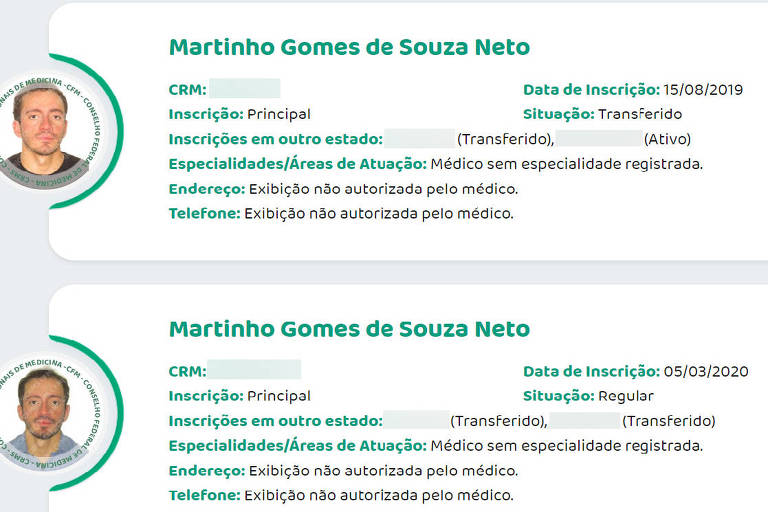Click the second card's Endereço label

207,471
